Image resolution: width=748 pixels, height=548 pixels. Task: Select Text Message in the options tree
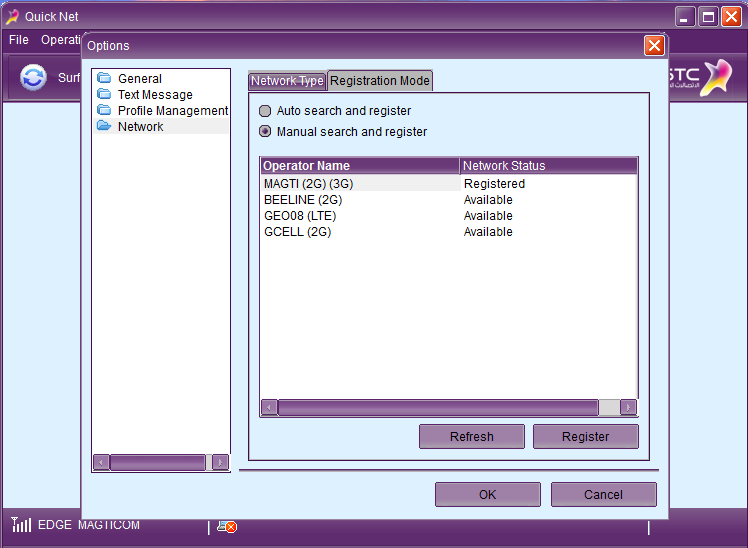pos(155,94)
